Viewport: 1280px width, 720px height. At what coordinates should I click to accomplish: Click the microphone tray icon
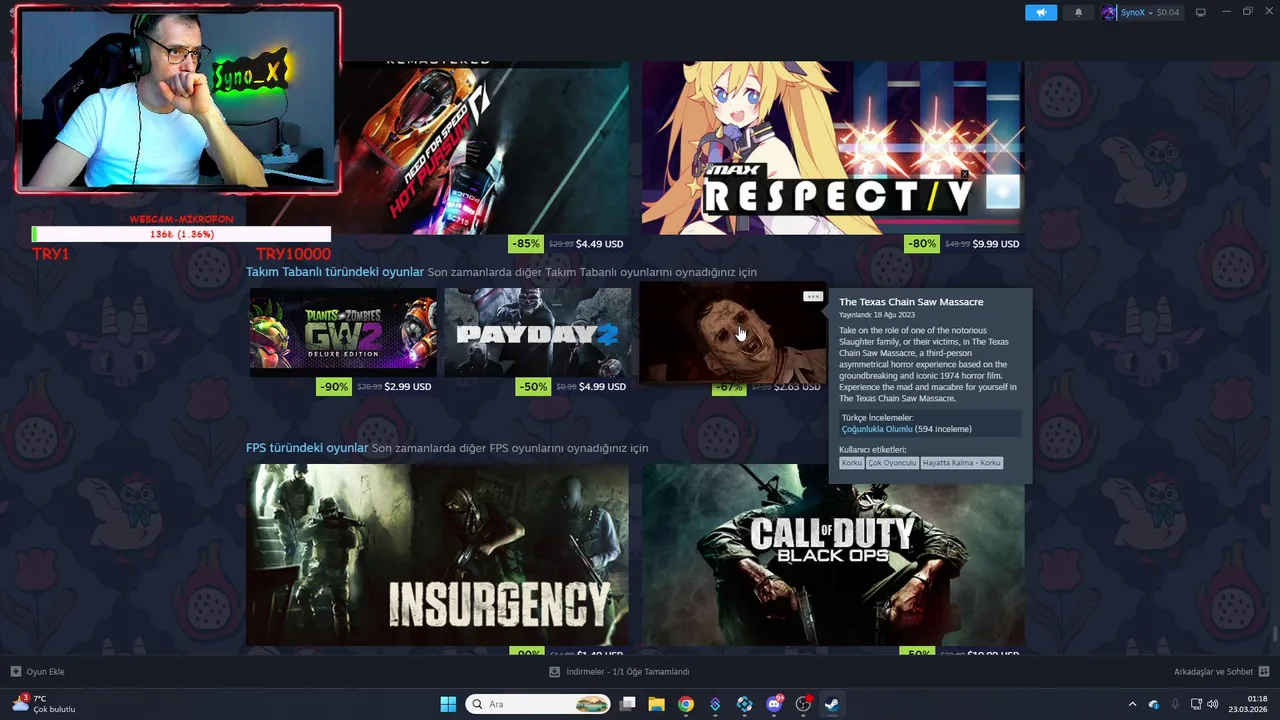pyautogui.click(x=1175, y=704)
